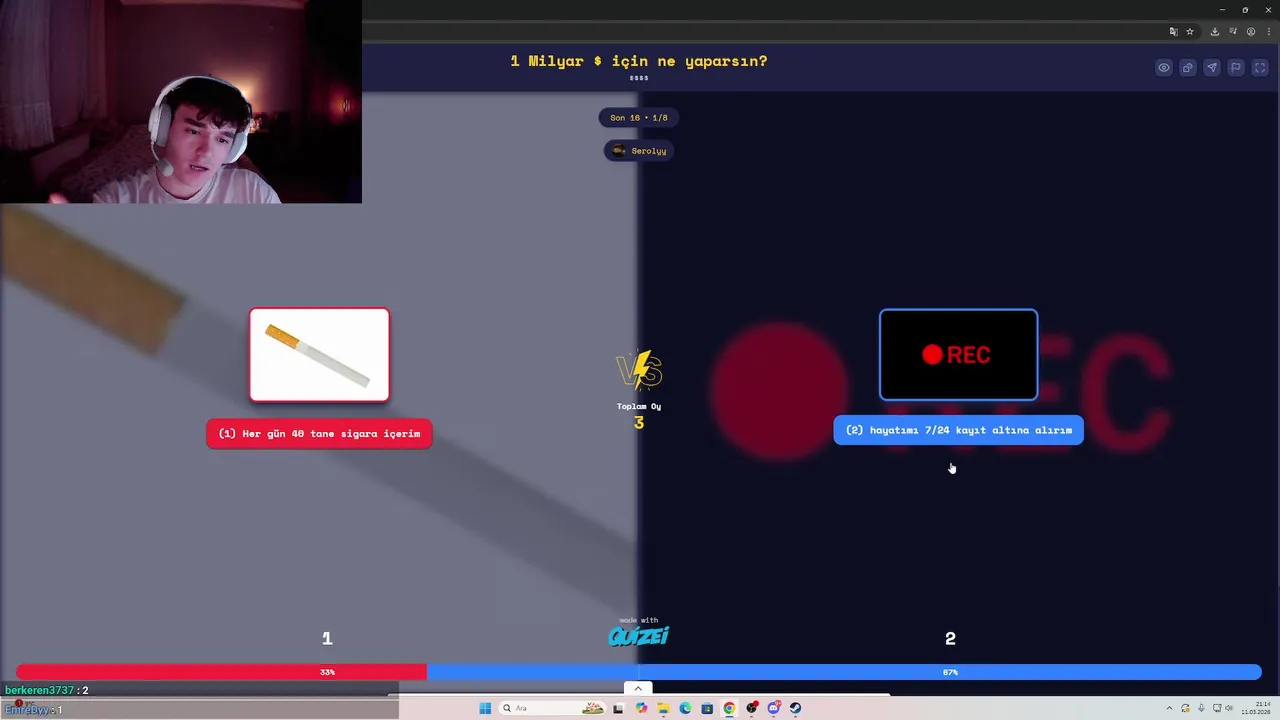The height and width of the screenshot is (720, 1280).
Task: Click the Son 16 • 1/8 round indicator
Action: click(639, 118)
